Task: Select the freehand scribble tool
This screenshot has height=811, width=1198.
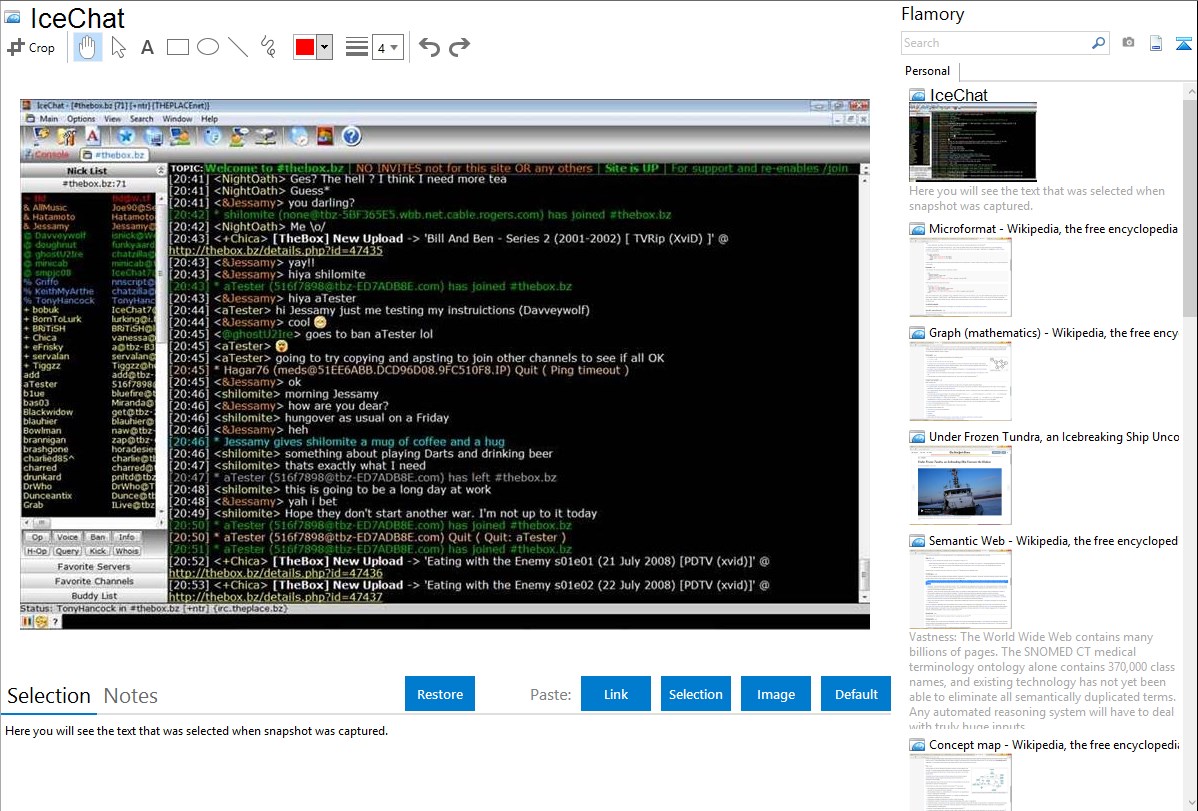Action: click(268, 47)
